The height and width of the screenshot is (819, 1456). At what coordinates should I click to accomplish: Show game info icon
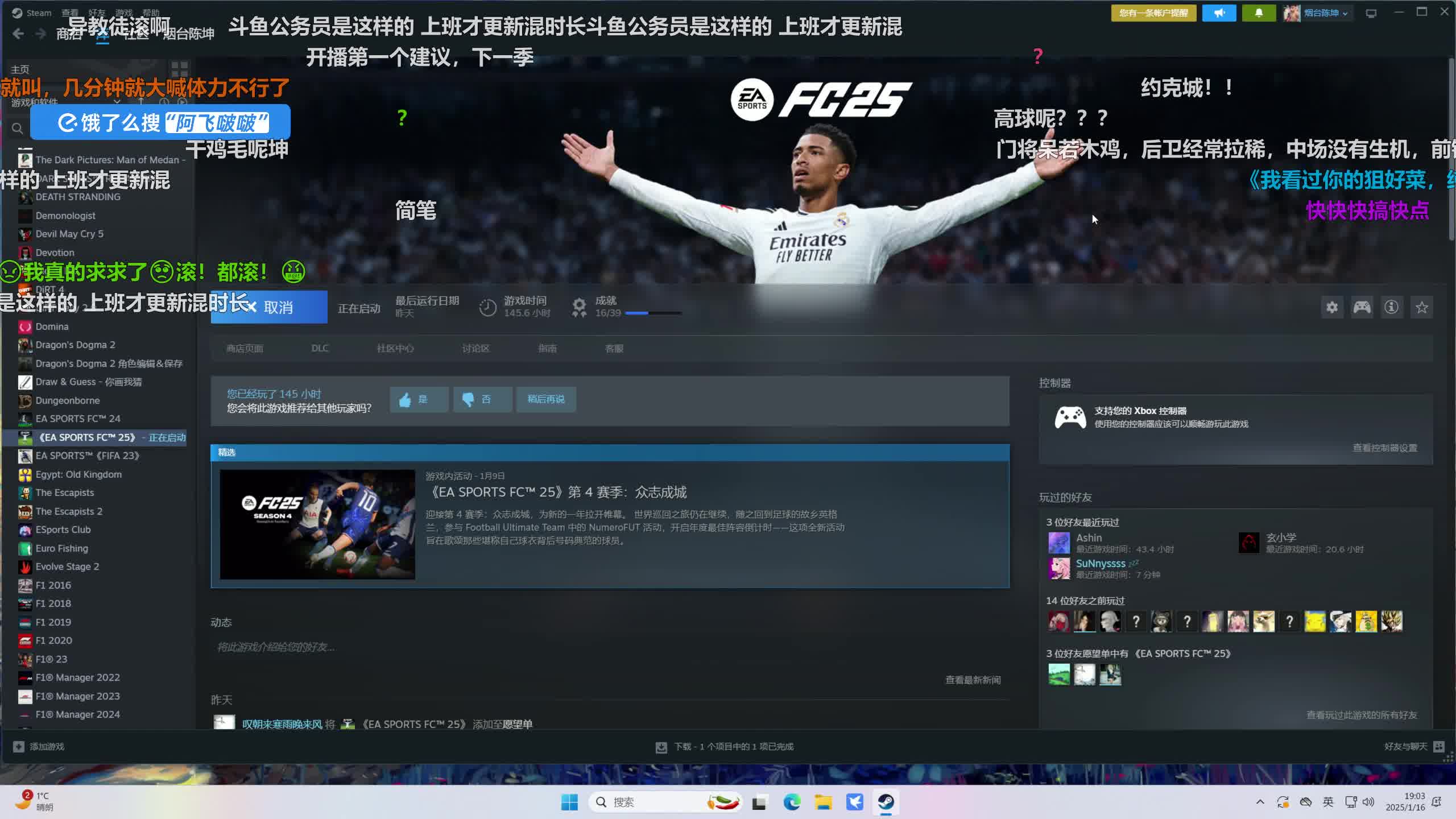pyautogui.click(x=1391, y=308)
